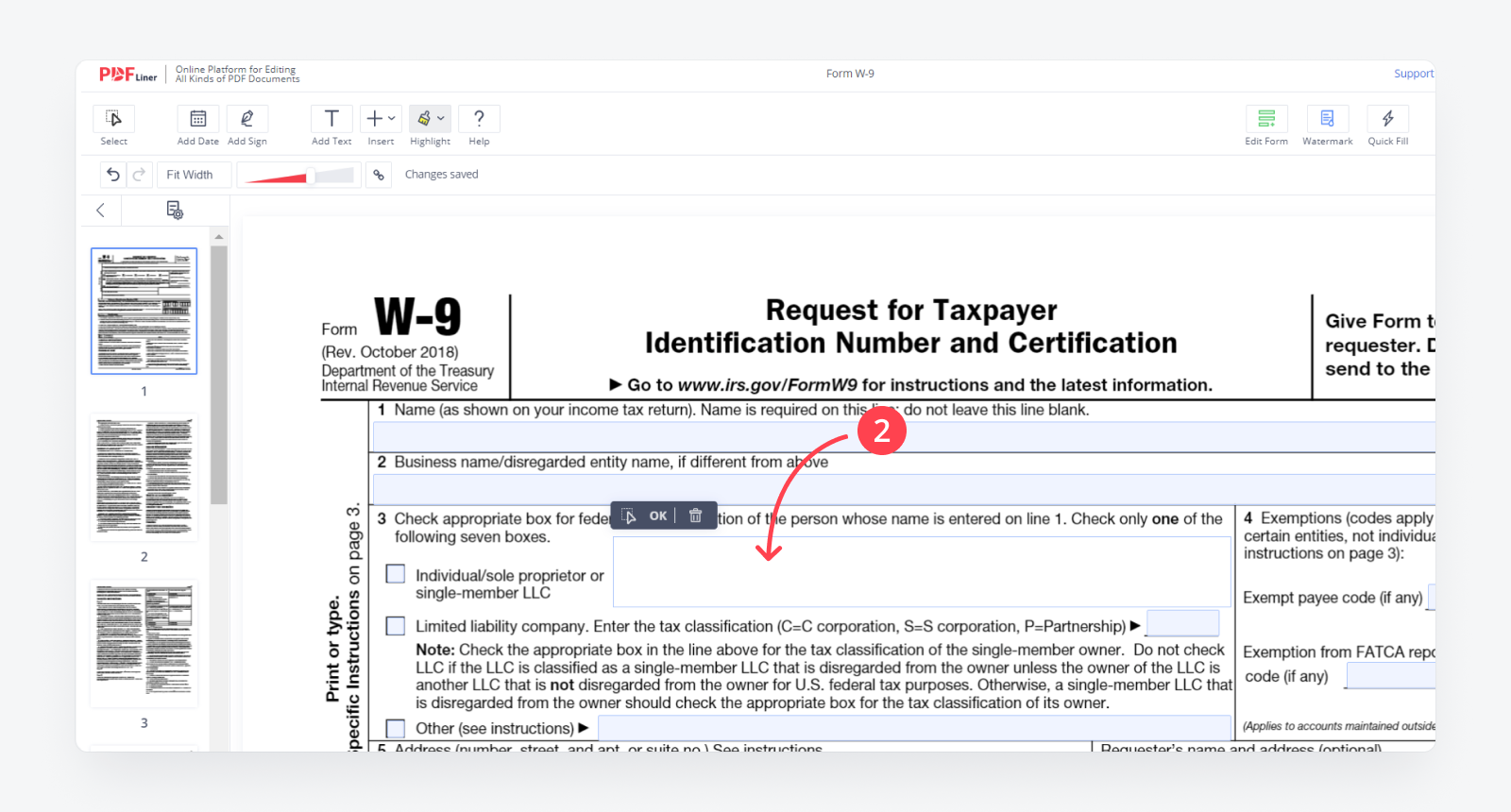This screenshot has height=812, width=1511.
Task: Select page 1 thumbnail
Action: (144, 311)
